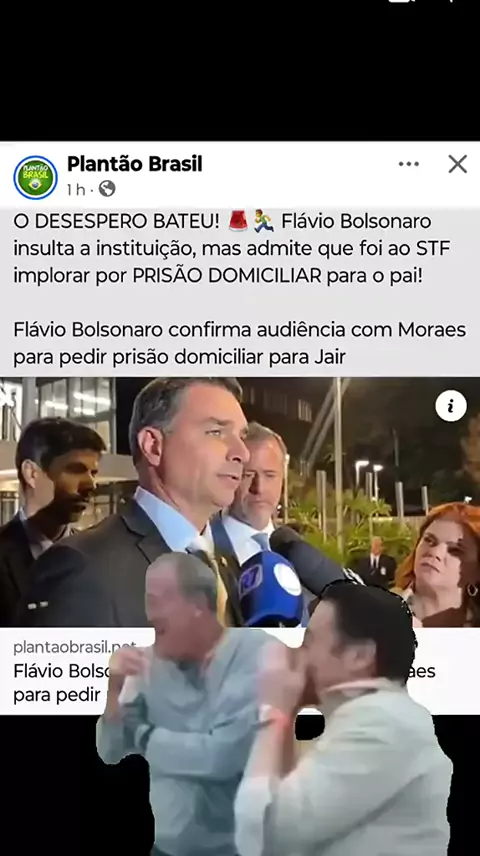Click the globe public-audience icon

coord(107,189)
